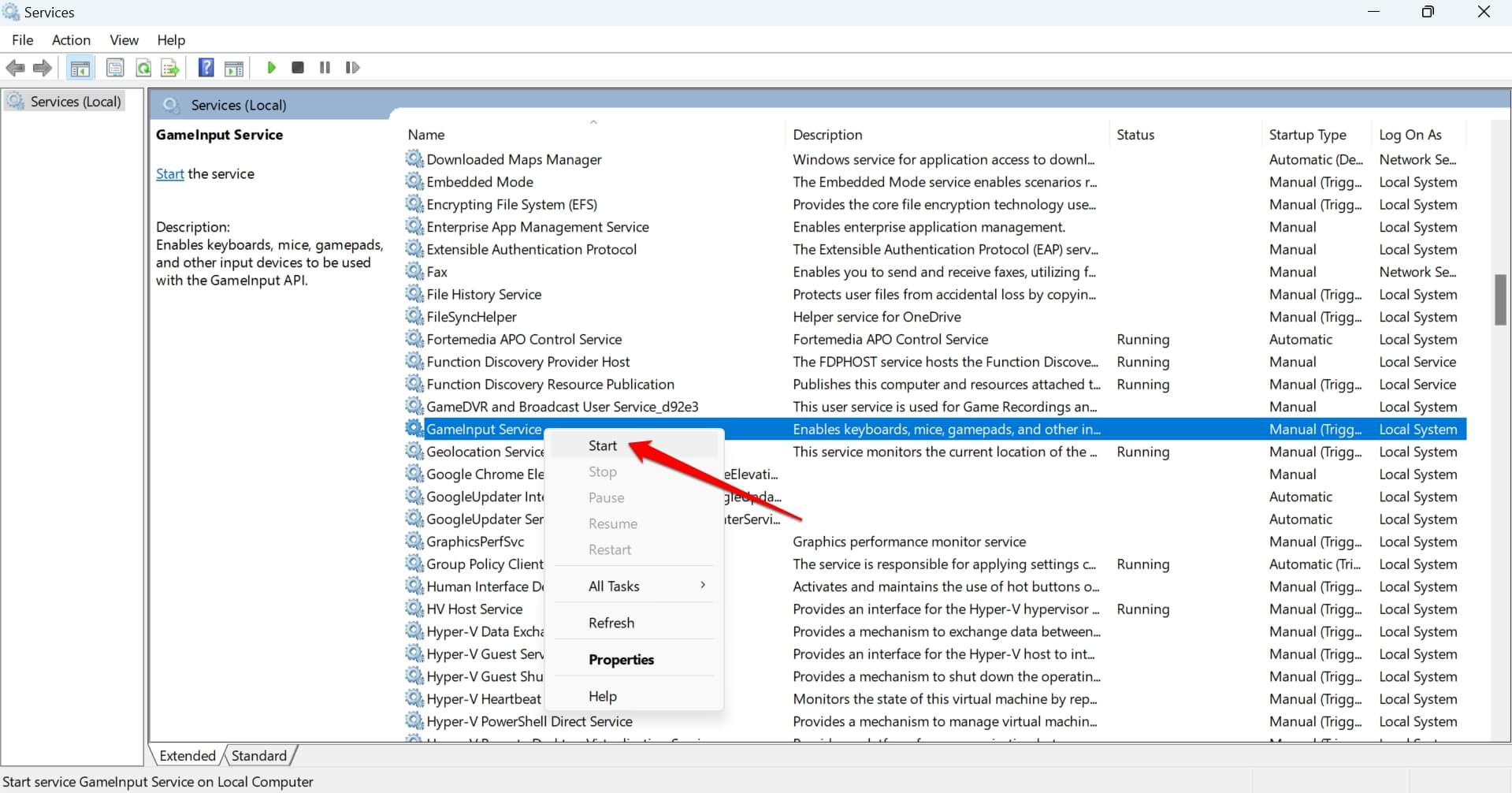Click Network Se... logon for Fax
1512x793 pixels.
(1417, 271)
